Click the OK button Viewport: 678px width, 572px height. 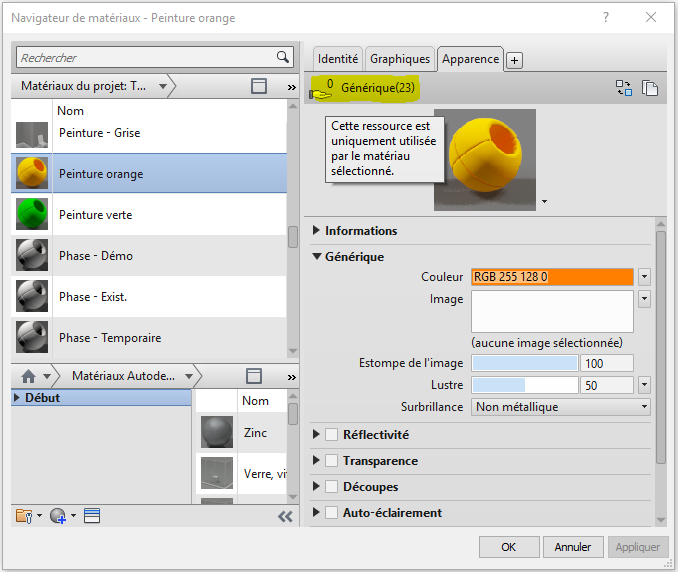click(508, 547)
